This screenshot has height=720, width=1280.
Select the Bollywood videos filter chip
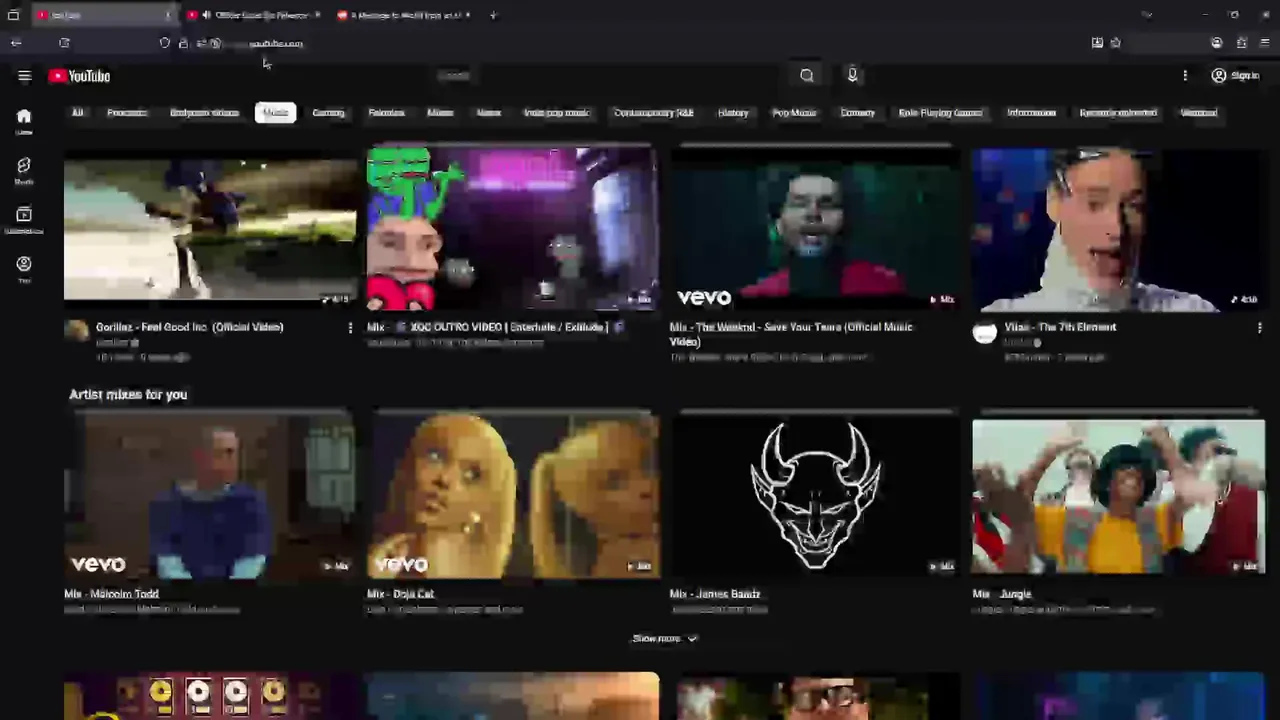pyautogui.click(x=204, y=113)
